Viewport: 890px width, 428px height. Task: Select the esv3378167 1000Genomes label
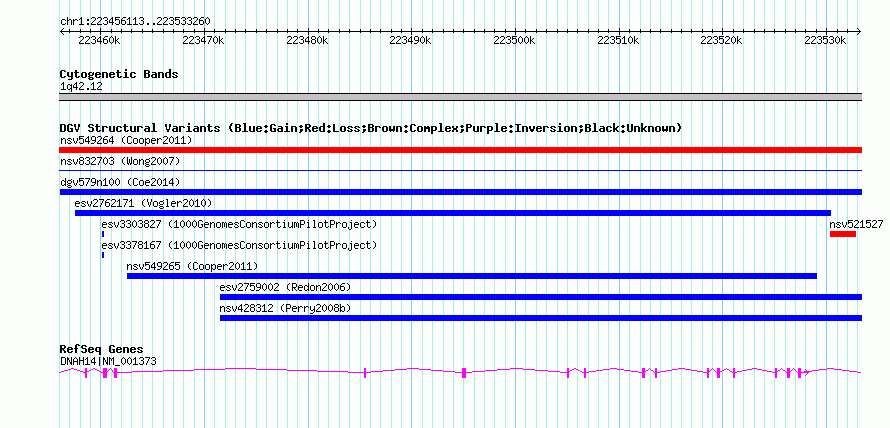(239, 245)
